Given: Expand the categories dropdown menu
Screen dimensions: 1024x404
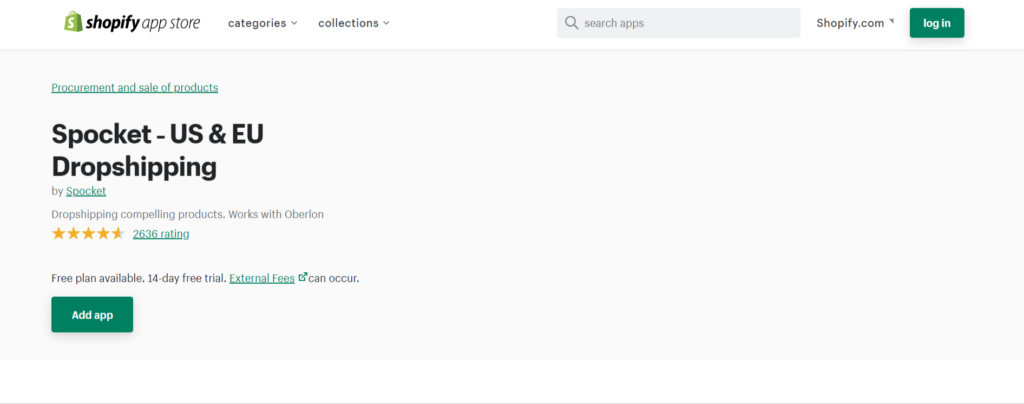Looking at the screenshot, I should [x=262, y=23].
